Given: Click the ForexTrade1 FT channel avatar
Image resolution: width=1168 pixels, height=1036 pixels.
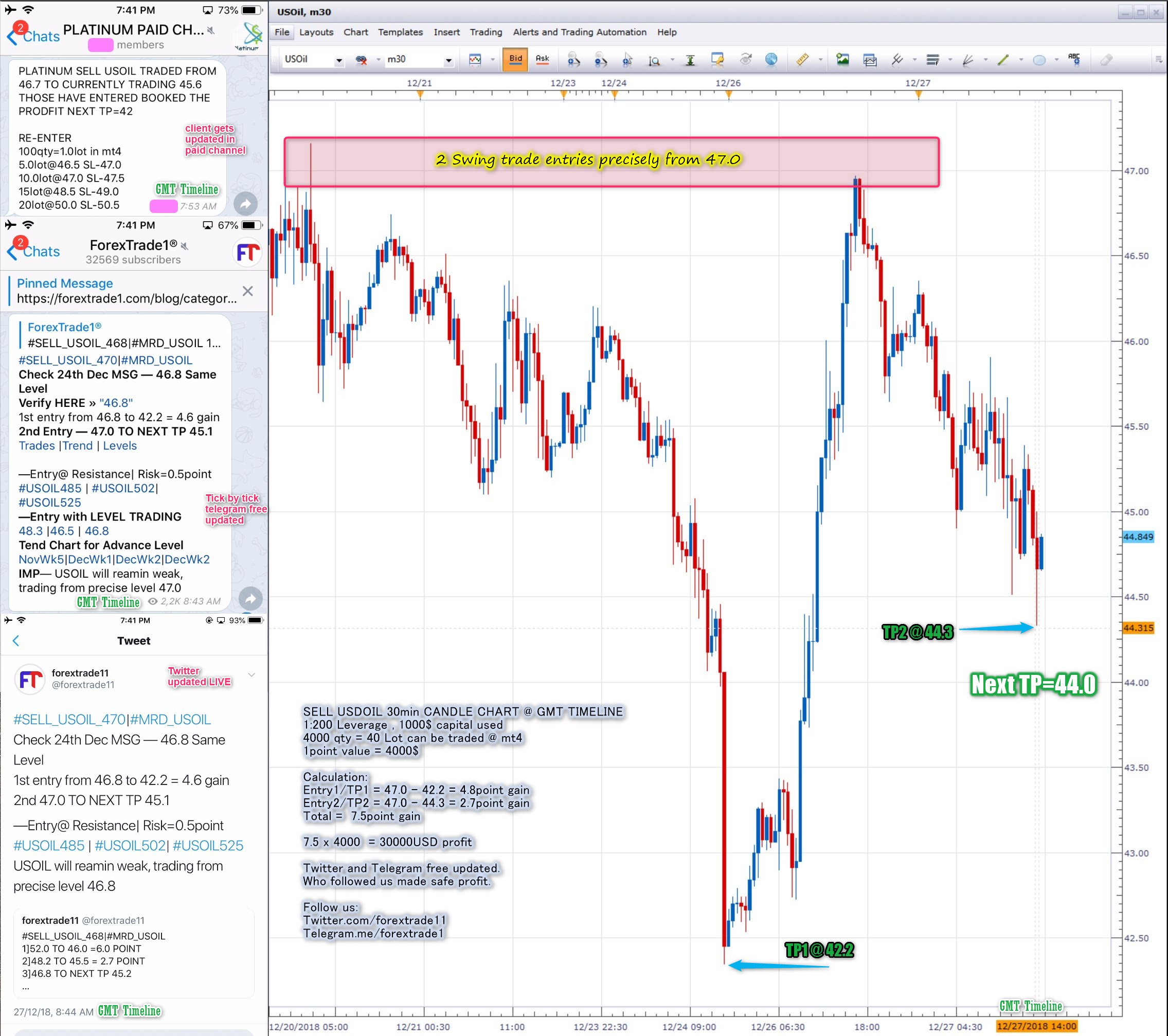Looking at the screenshot, I should pos(248,252).
